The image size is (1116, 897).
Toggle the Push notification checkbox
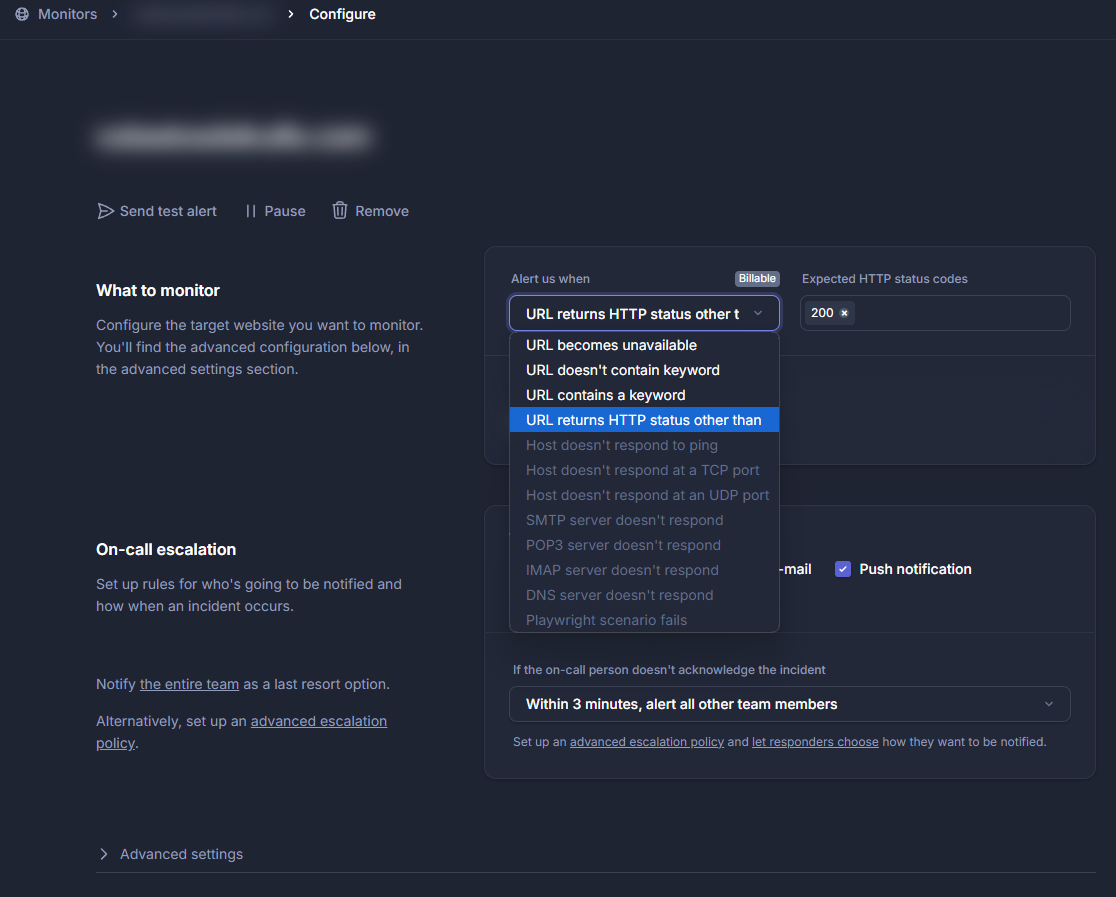click(843, 569)
